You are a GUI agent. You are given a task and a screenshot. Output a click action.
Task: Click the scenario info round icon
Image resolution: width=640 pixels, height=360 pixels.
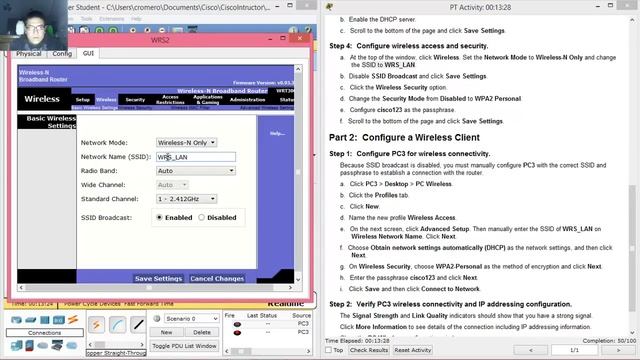coord(157,318)
